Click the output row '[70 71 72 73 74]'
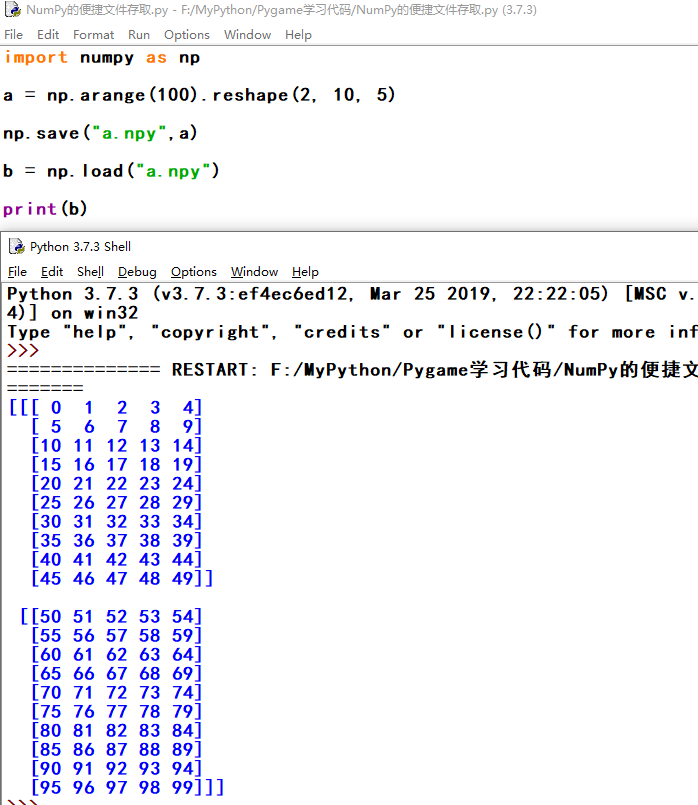Viewport: 698px width, 805px height. [117, 693]
